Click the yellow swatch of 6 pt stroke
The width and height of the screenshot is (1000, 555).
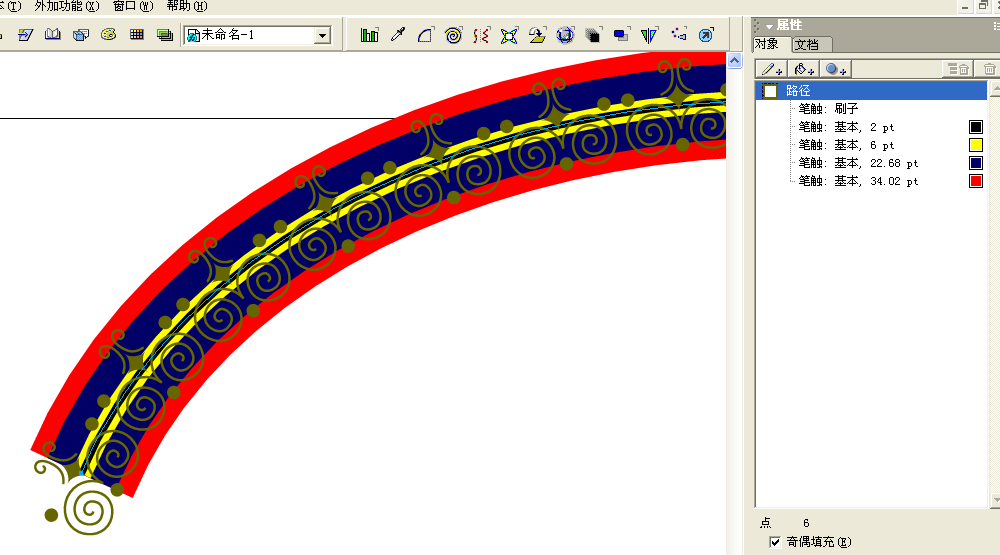pos(976,145)
